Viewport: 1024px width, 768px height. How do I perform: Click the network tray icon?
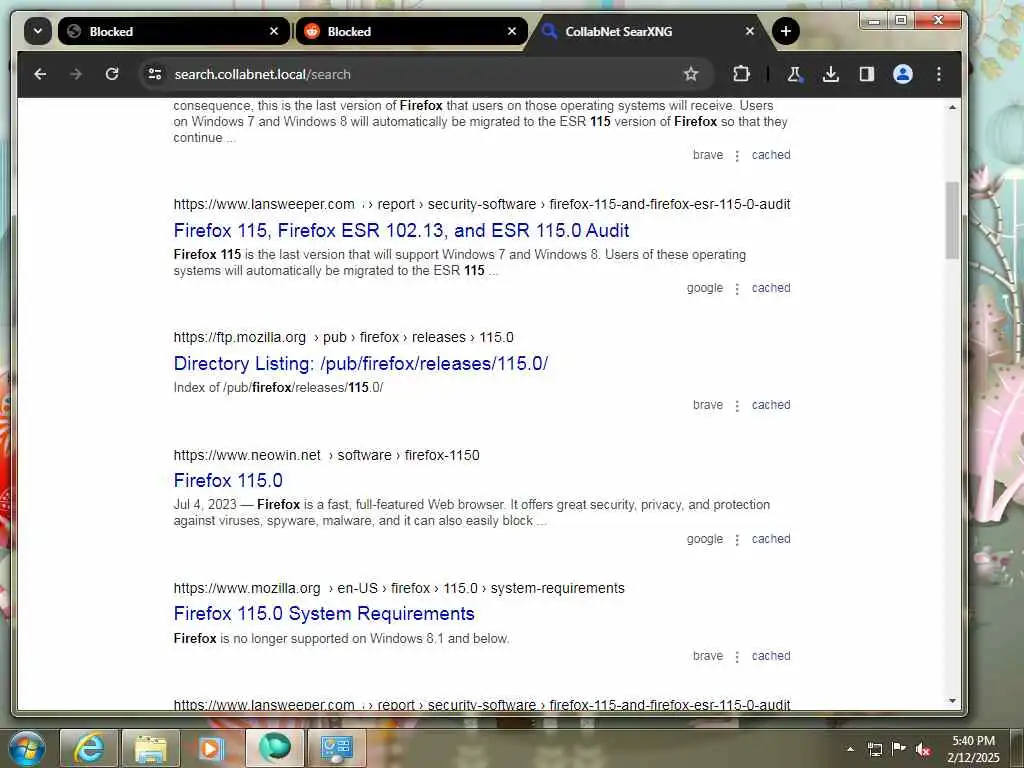(874, 749)
